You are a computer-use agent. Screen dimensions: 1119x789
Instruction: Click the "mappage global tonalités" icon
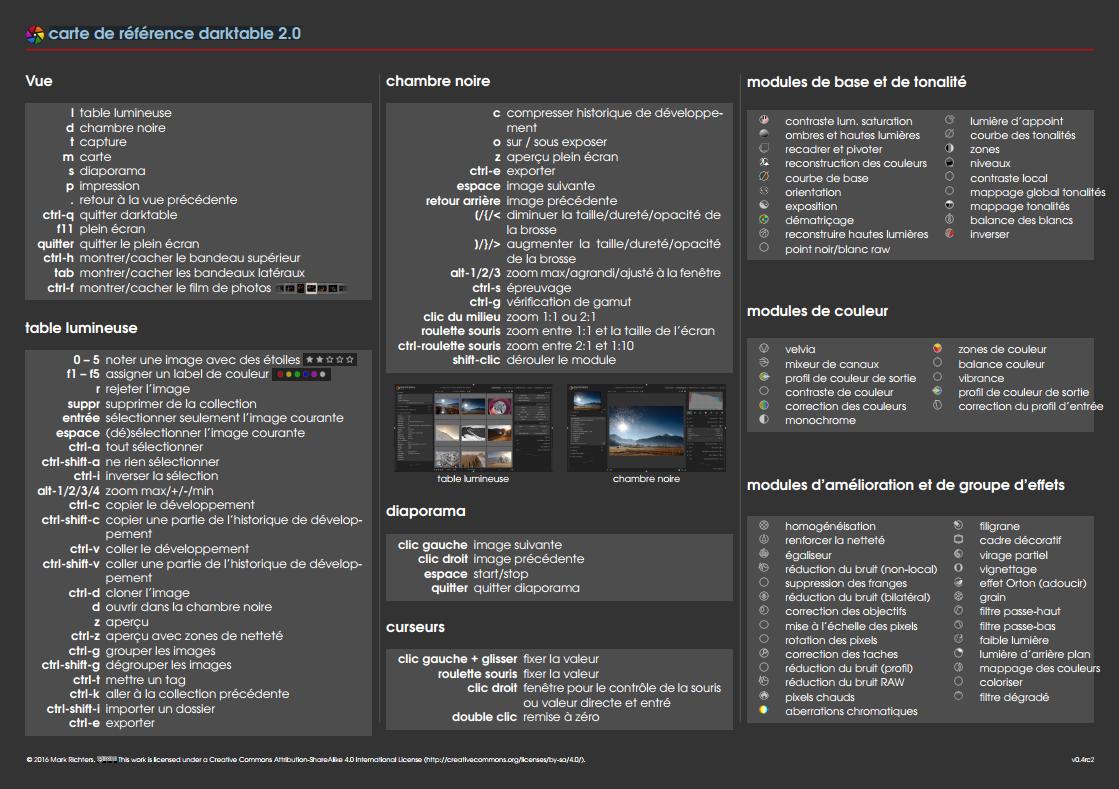949,191
